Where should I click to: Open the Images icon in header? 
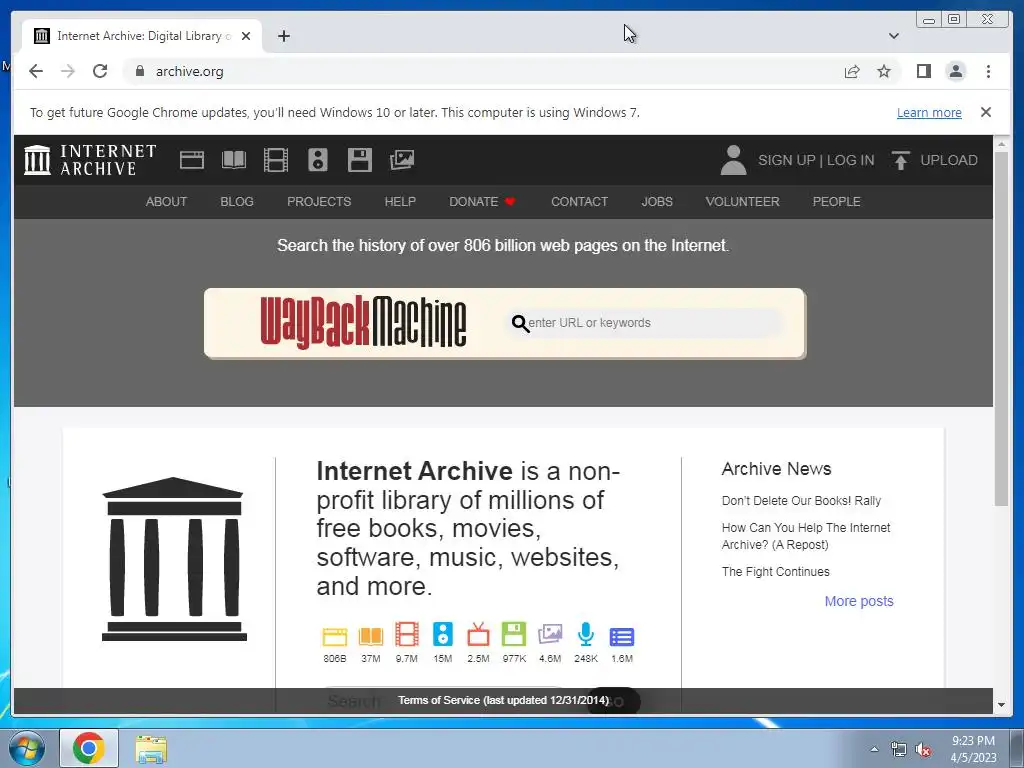pyautogui.click(x=402, y=160)
